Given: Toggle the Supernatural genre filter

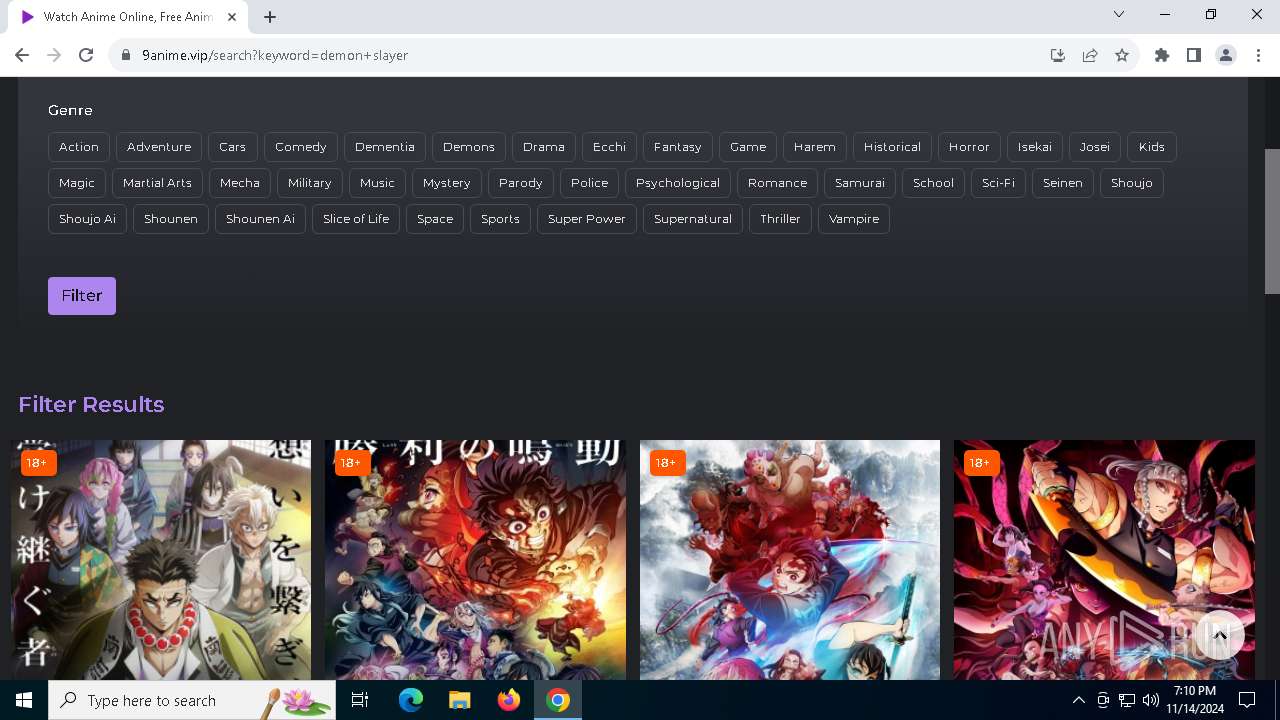Looking at the screenshot, I should point(693,219).
